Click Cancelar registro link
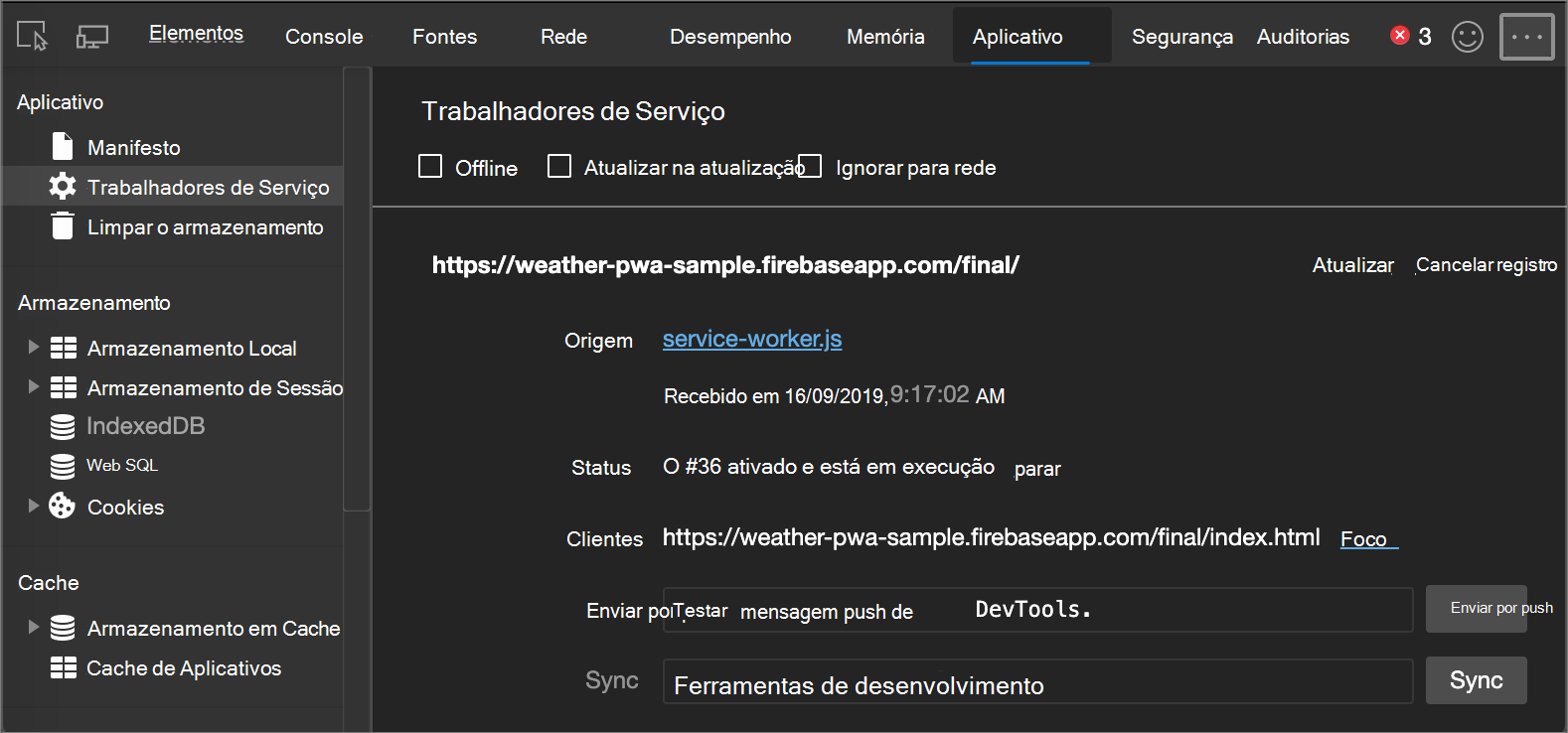Image resolution: width=1568 pixels, height=733 pixels. (x=1487, y=265)
